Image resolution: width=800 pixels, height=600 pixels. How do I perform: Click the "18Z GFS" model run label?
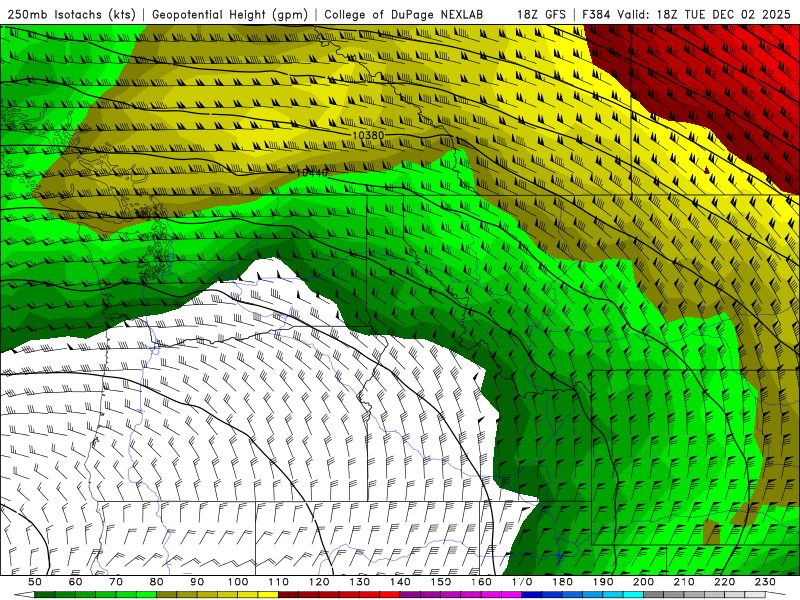tap(541, 14)
